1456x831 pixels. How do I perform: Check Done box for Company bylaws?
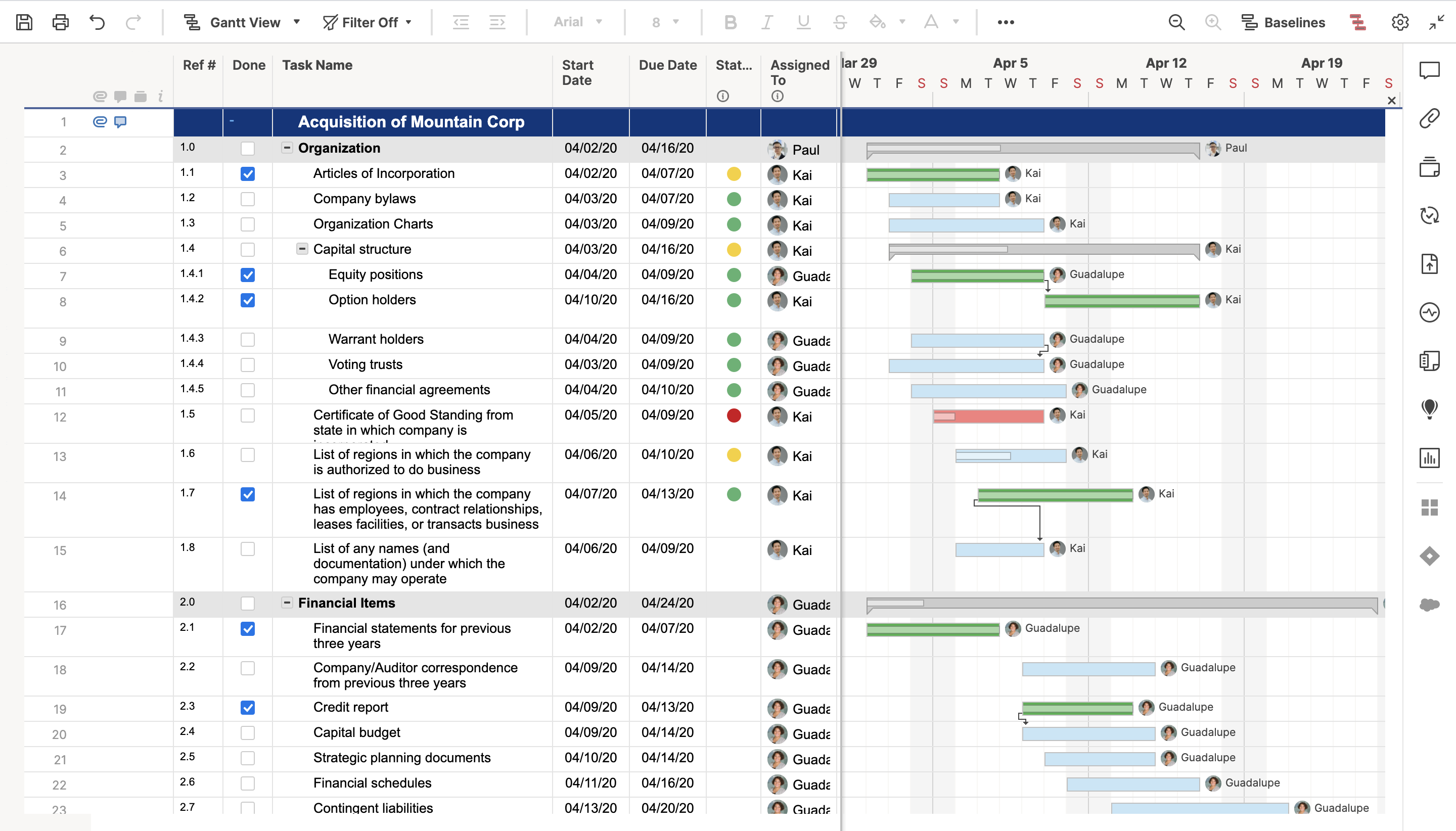pyautogui.click(x=247, y=199)
